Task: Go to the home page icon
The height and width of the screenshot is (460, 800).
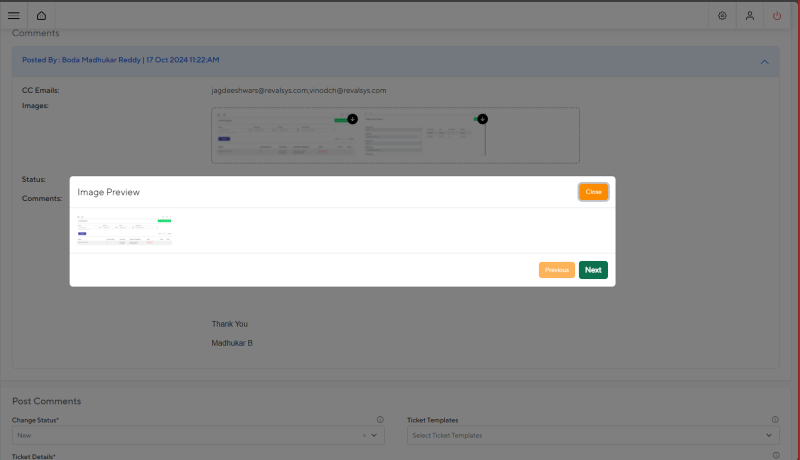Action: 41,16
